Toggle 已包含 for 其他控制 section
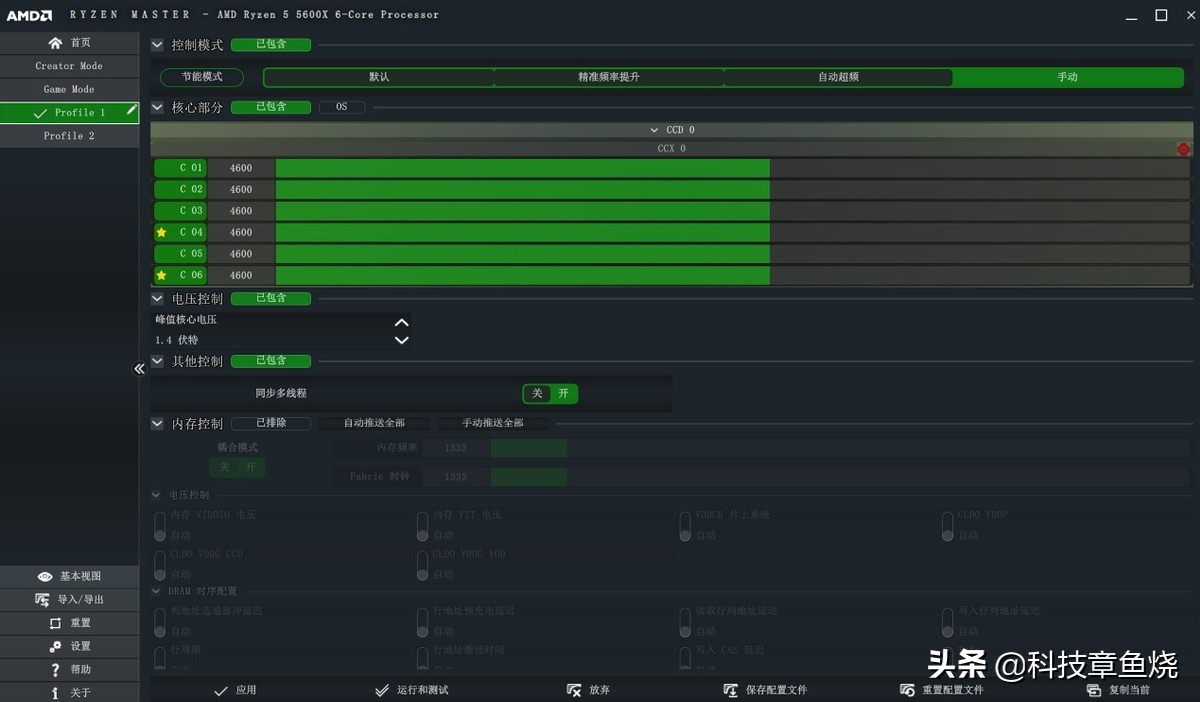 pos(271,361)
